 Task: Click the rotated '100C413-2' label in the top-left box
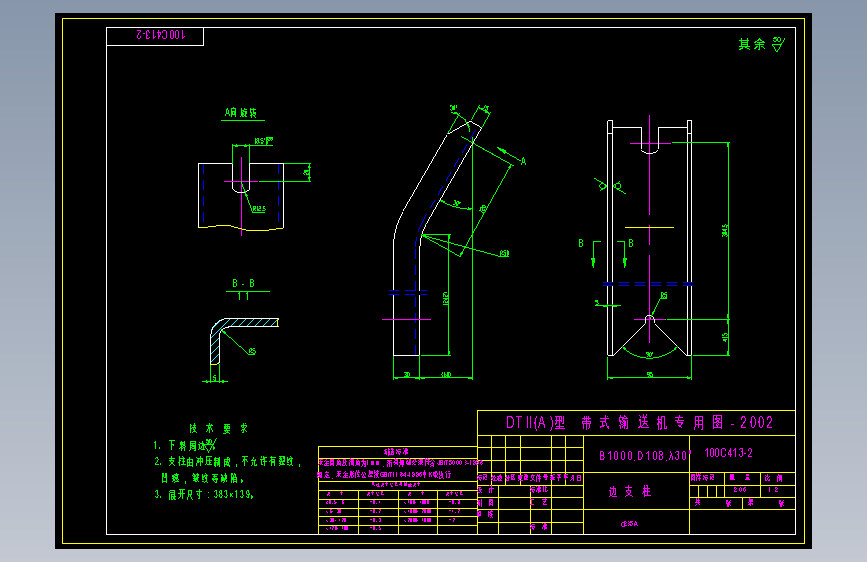tap(161, 35)
